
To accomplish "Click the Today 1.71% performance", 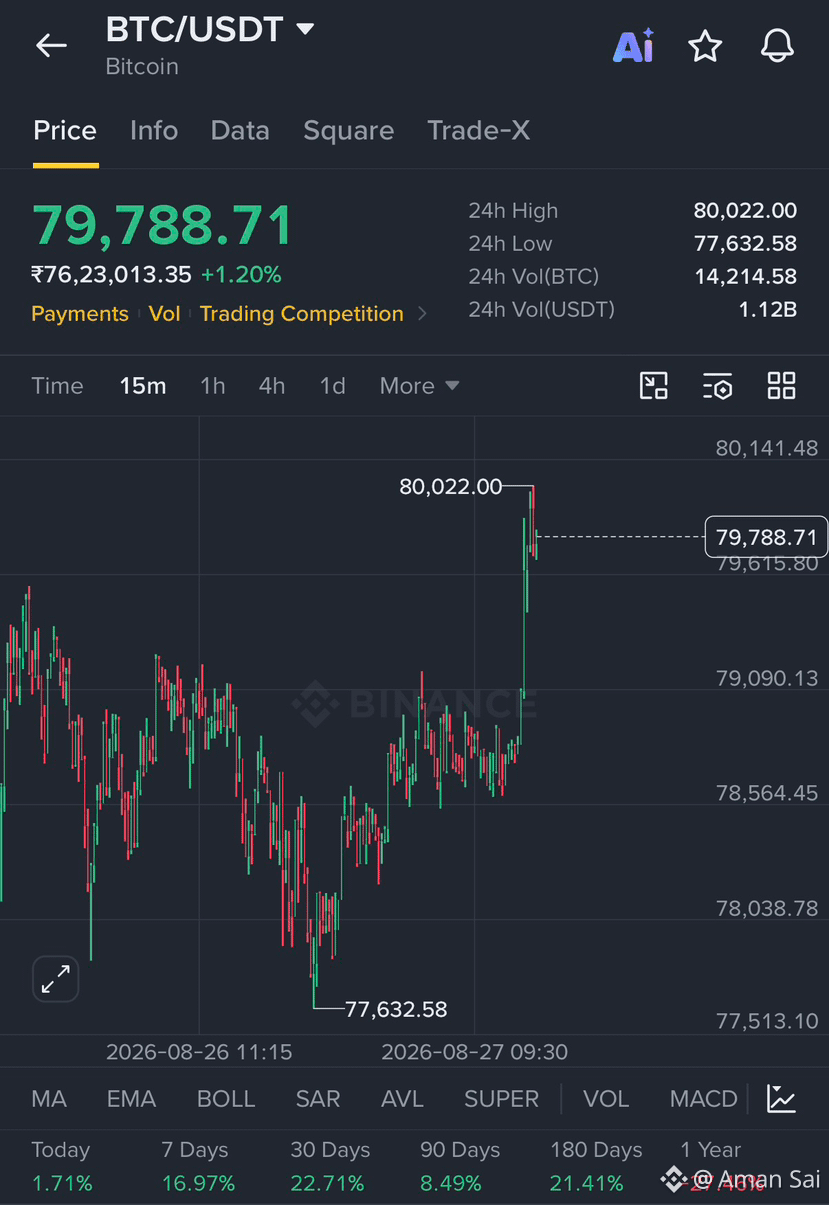I will click(61, 1166).
